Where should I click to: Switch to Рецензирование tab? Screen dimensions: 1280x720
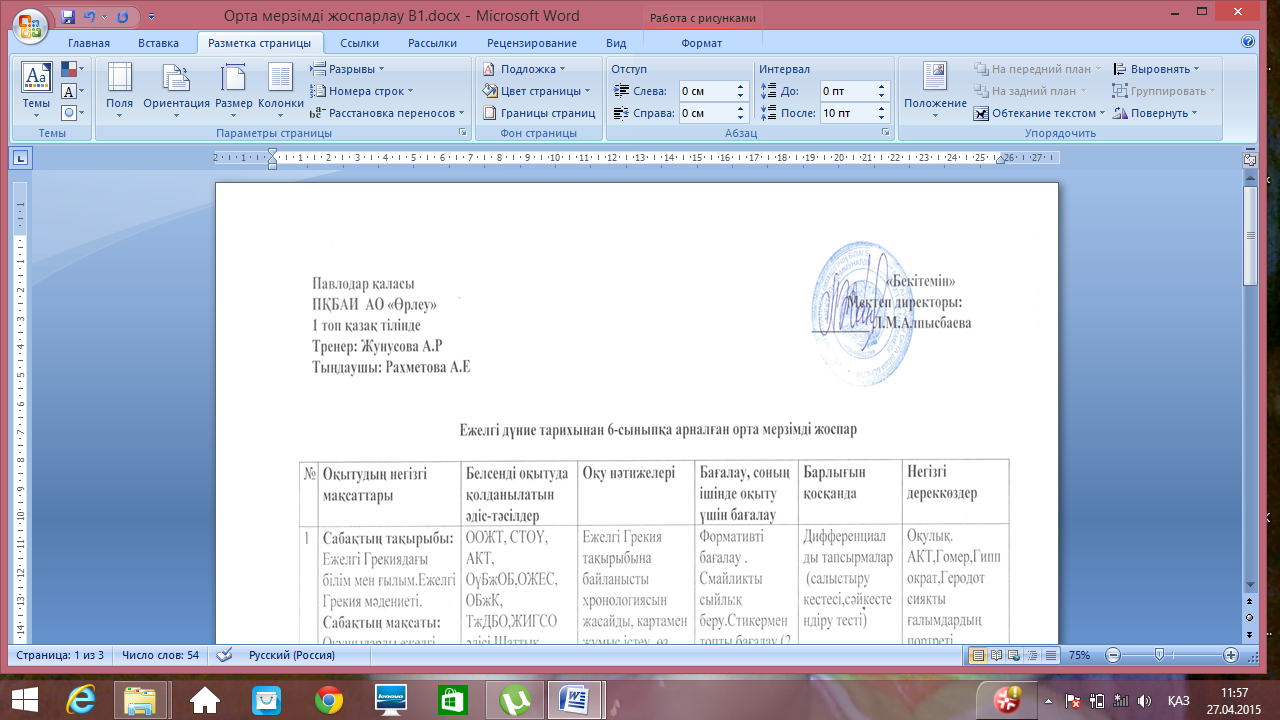coord(532,43)
